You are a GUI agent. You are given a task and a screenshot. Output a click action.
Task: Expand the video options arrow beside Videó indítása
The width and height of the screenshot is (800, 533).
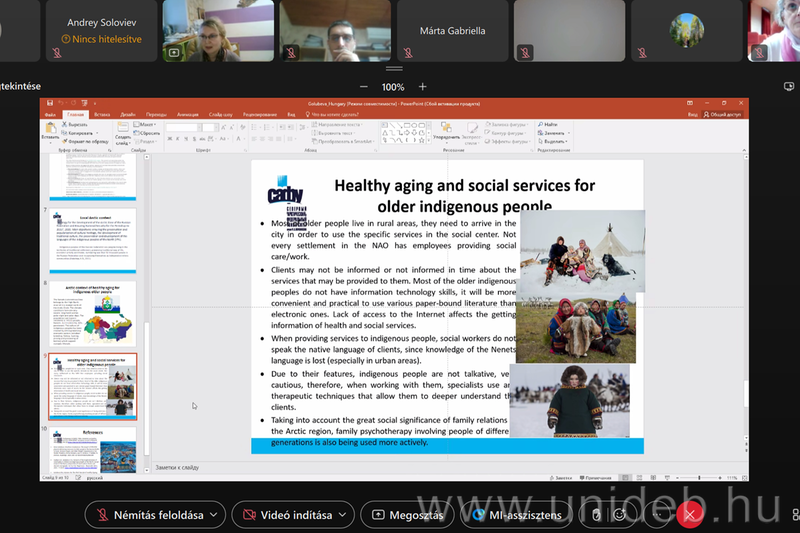[x=344, y=515]
